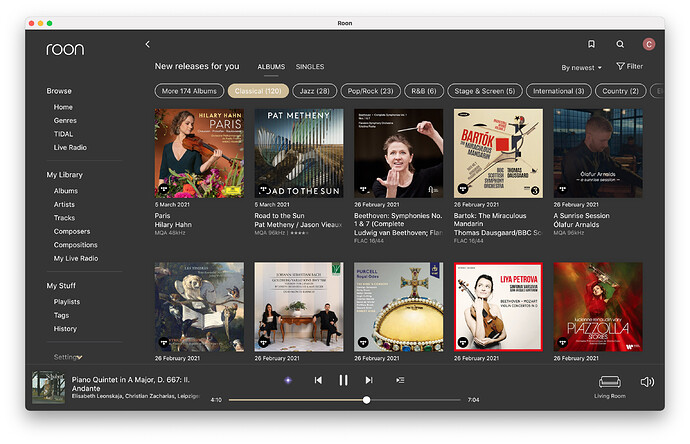This screenshot has height=444, width=690.
Task: Click the Paris album title
Action: pyautogui.click(x=162, y=216)
